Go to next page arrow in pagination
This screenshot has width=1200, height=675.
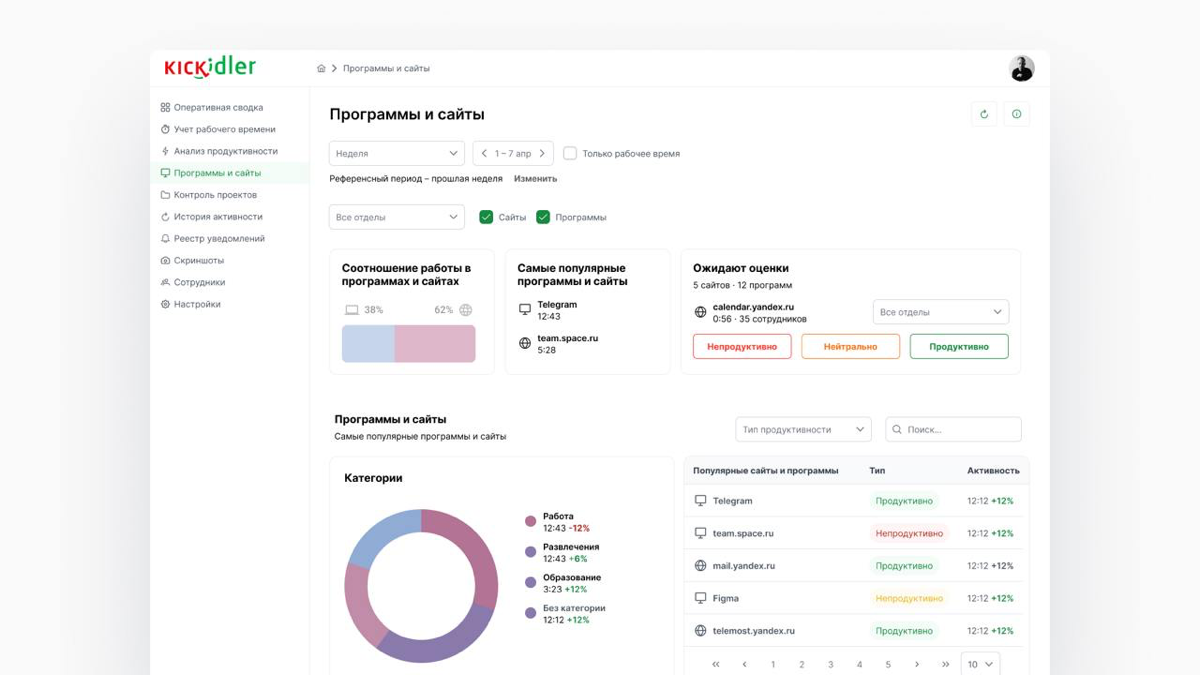tap(917, 664)
